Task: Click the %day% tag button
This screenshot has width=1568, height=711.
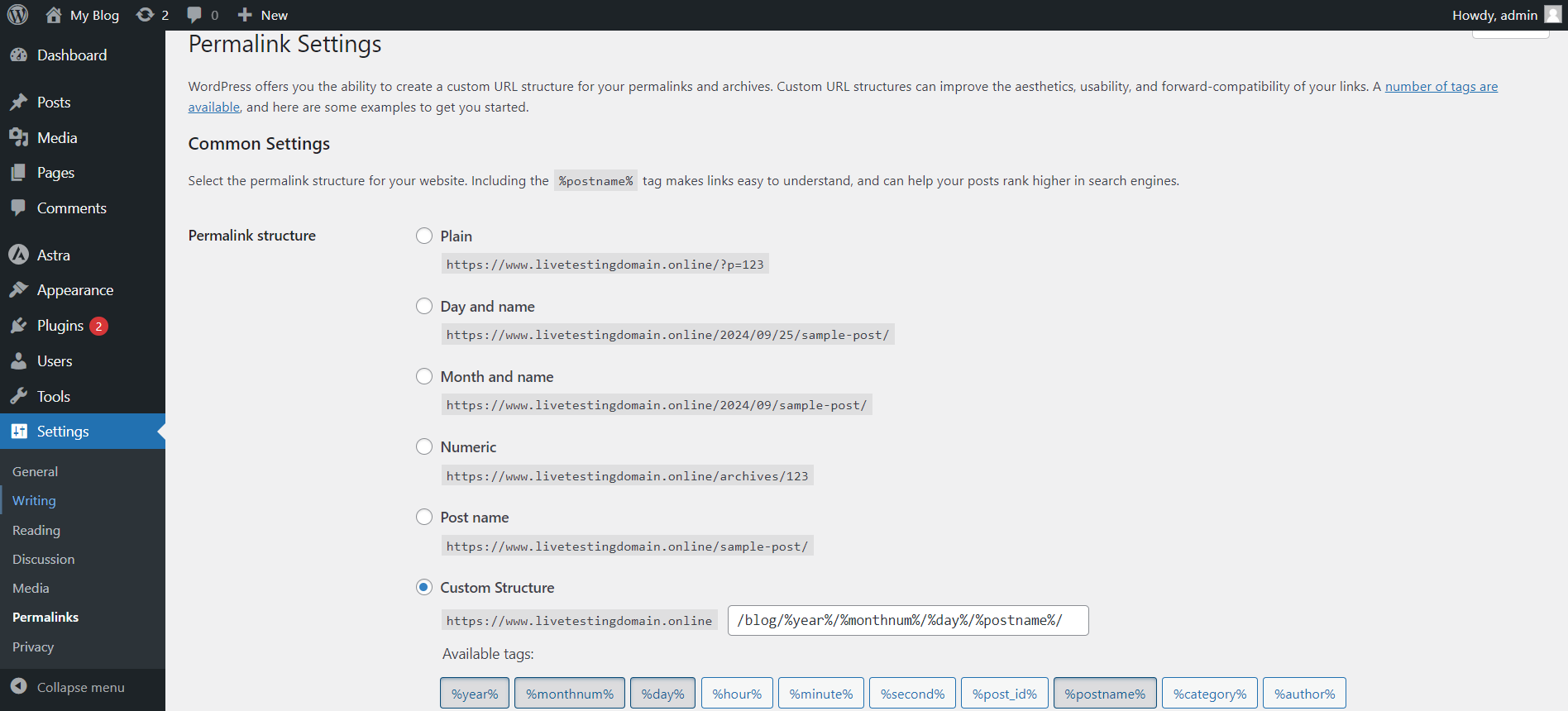Action: [x=662, y=694]
